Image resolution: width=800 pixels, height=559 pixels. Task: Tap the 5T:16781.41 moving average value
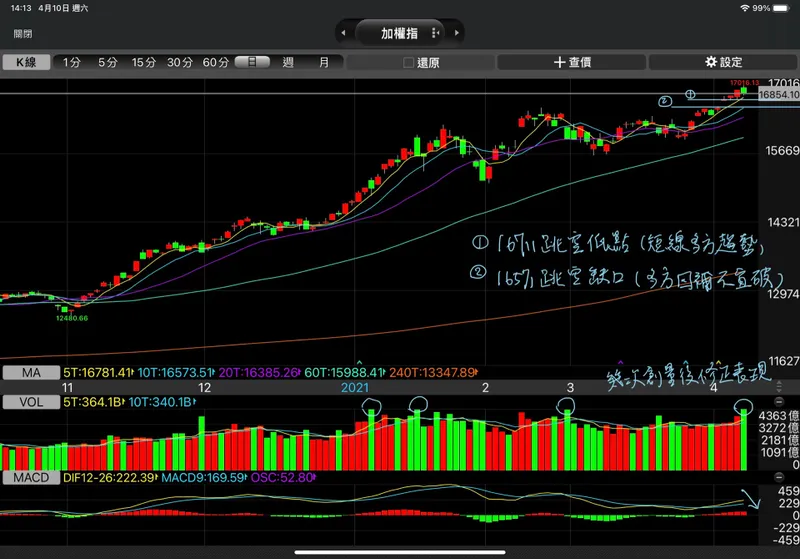pyautogui.click(x=97, y=373)
